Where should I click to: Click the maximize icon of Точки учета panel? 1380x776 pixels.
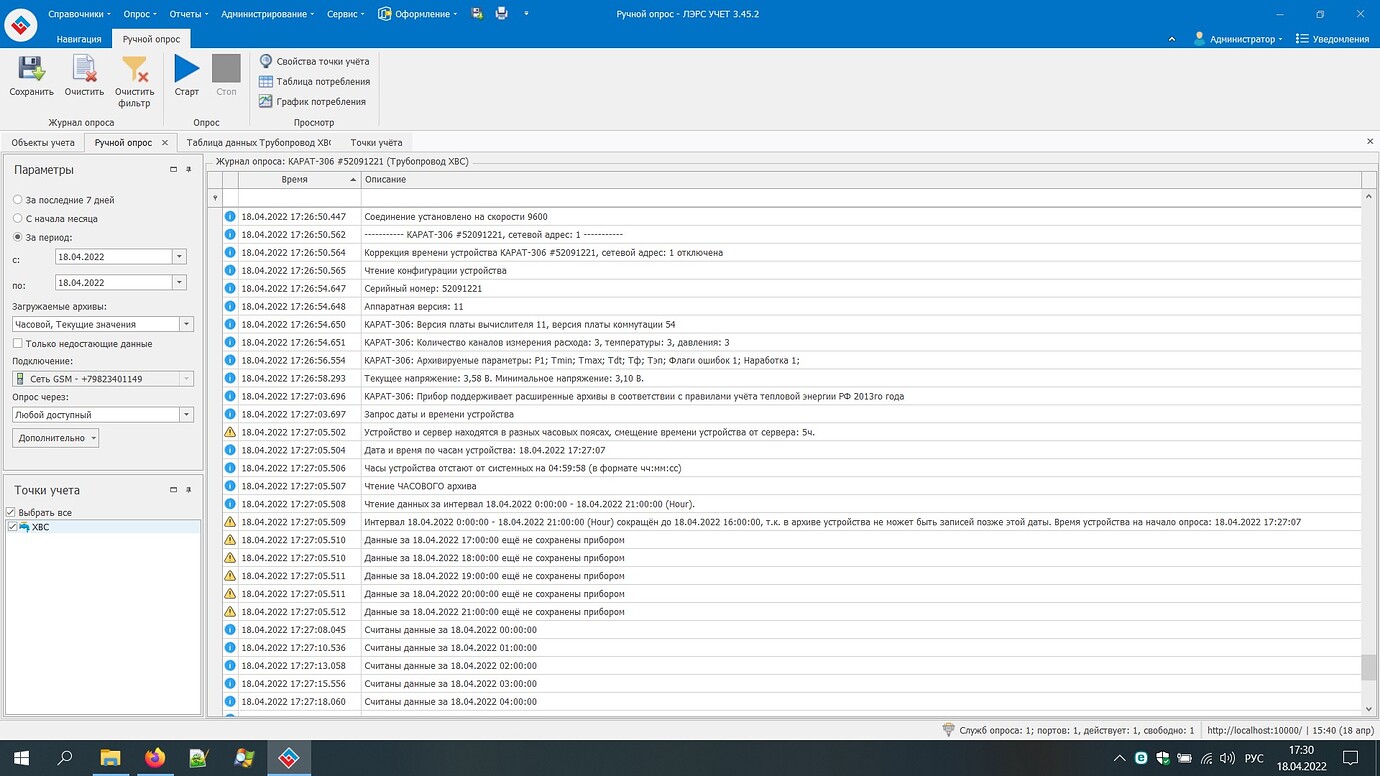pyautogui.click(x=173, y=490)
